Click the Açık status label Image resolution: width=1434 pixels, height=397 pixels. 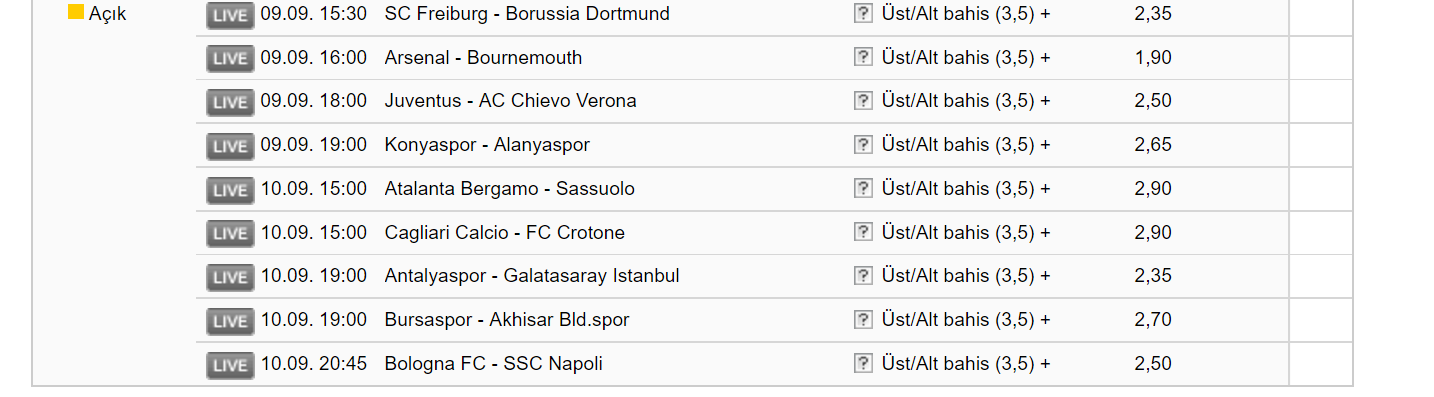pos(108,14)
